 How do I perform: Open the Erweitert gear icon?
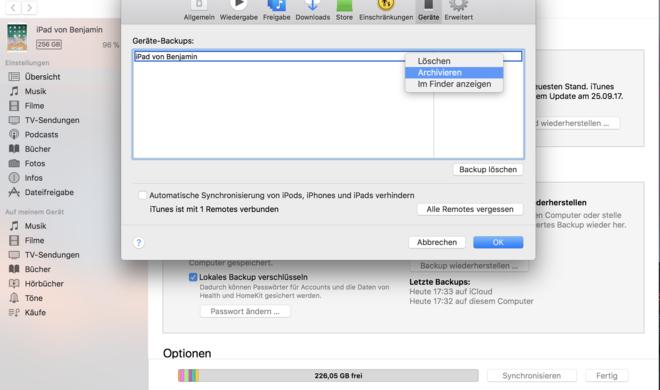click(458, 5)
